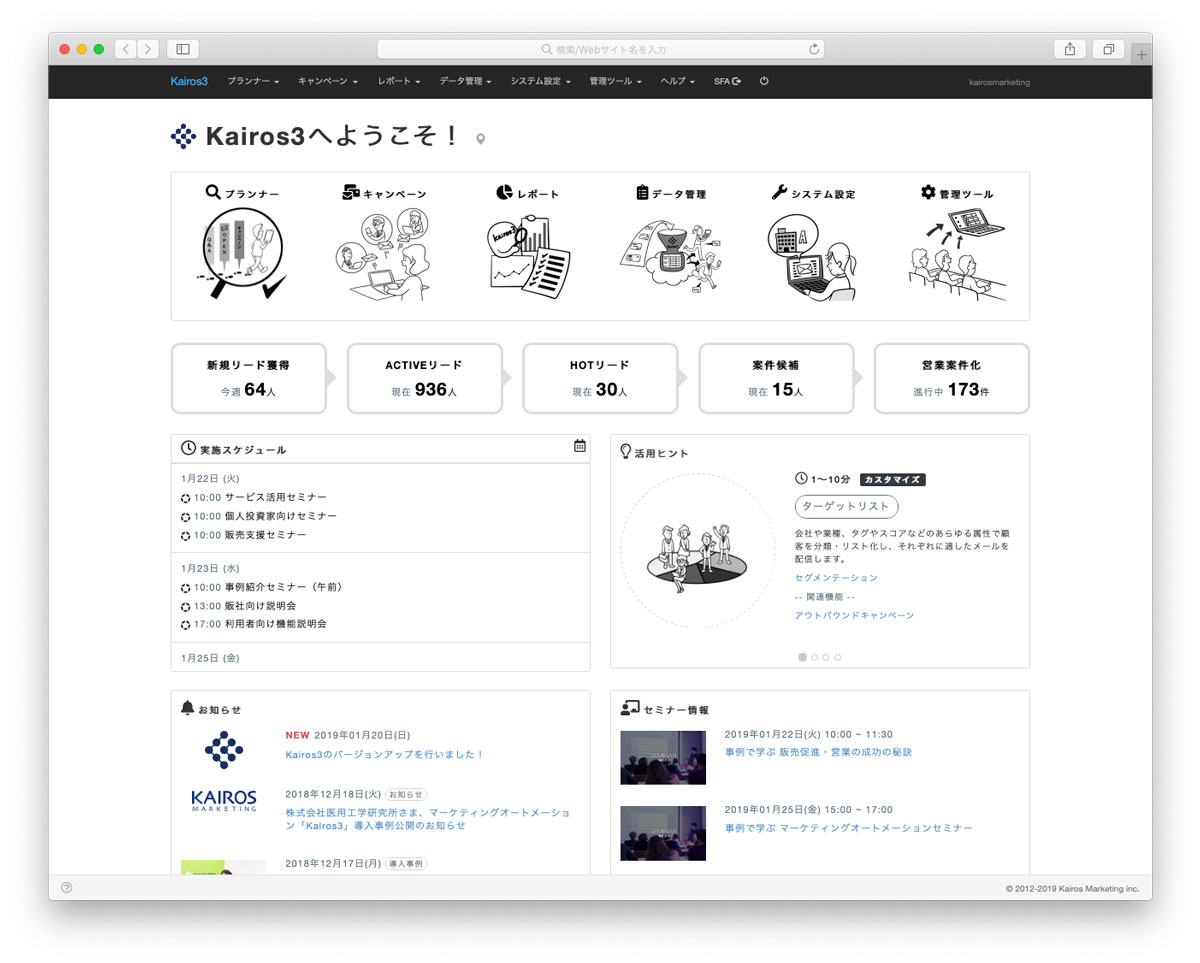This screenshot has width=1200, height=963.
Task: Select the second hint carousel dot
Action: (814, 657)
